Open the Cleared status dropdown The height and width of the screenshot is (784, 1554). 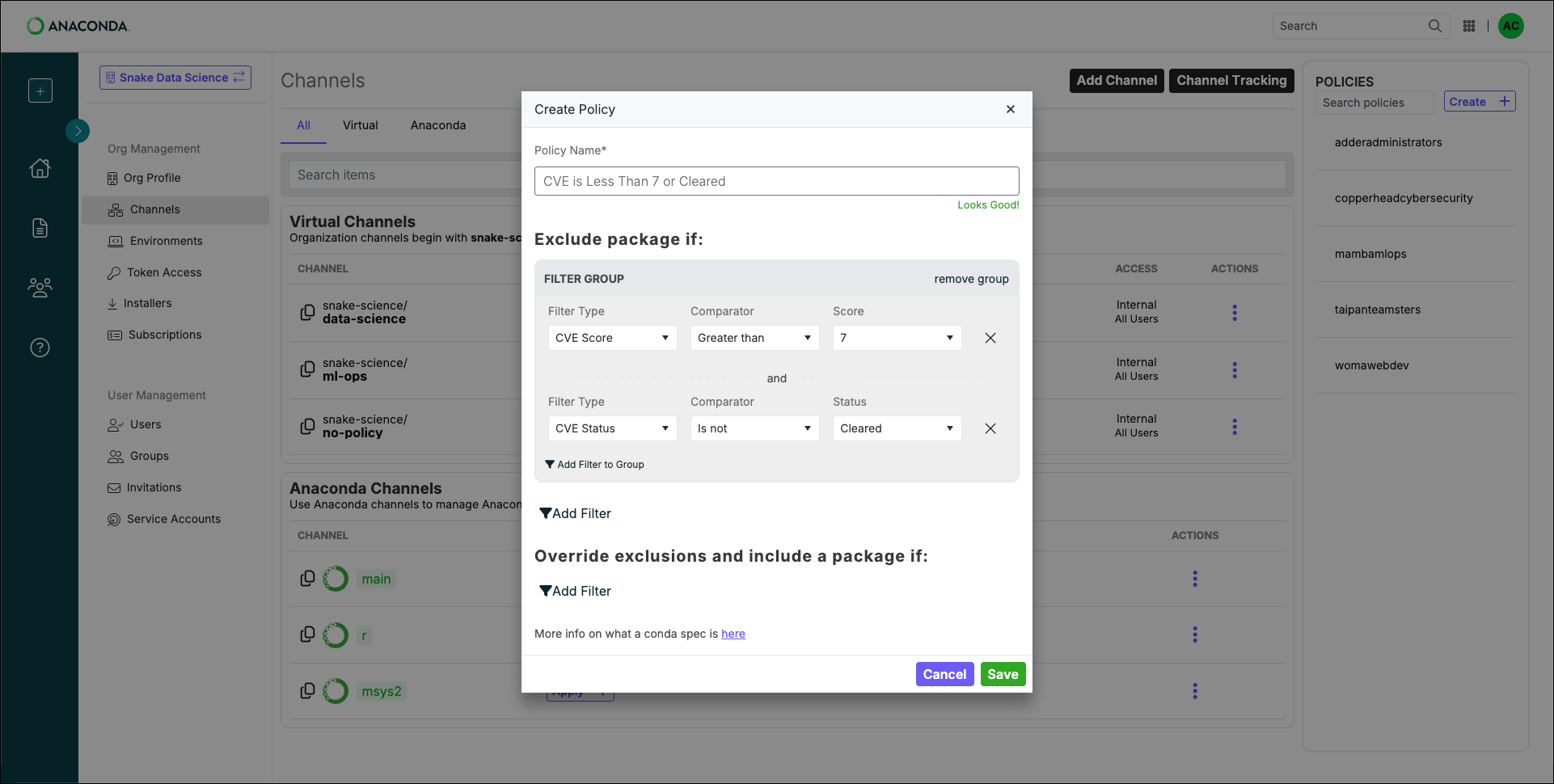tap(897, 428)
